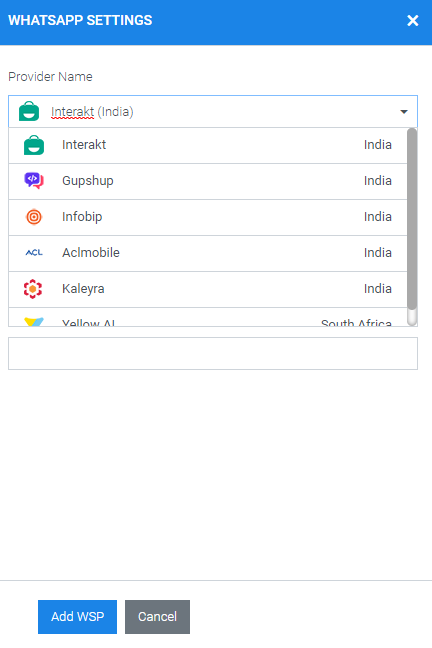Screen dimensions: 432x648
Task: Select Gupshup from provider list
Action: (x=208, y=181)
